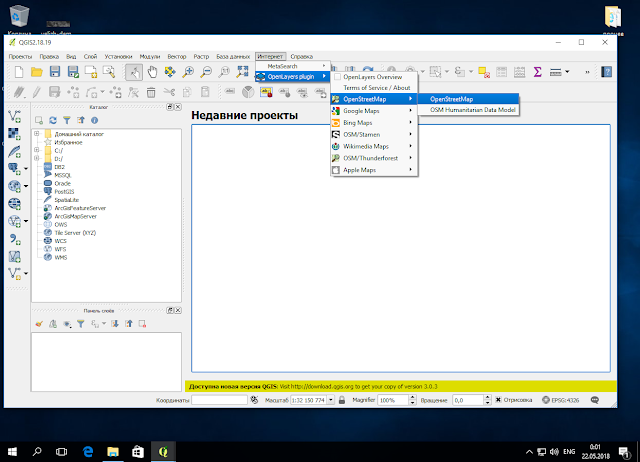Expand the D:/ drive tree node
The height and width of the screenshot is (462, 640).
(37, 158)
